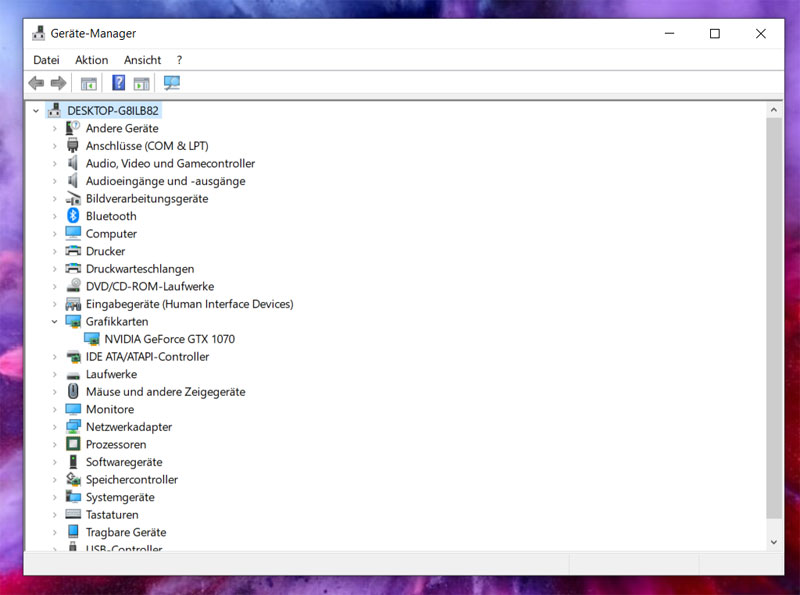Open the Help toolbar icon
Screen dimensions: 800x595
tap(118, 82)
